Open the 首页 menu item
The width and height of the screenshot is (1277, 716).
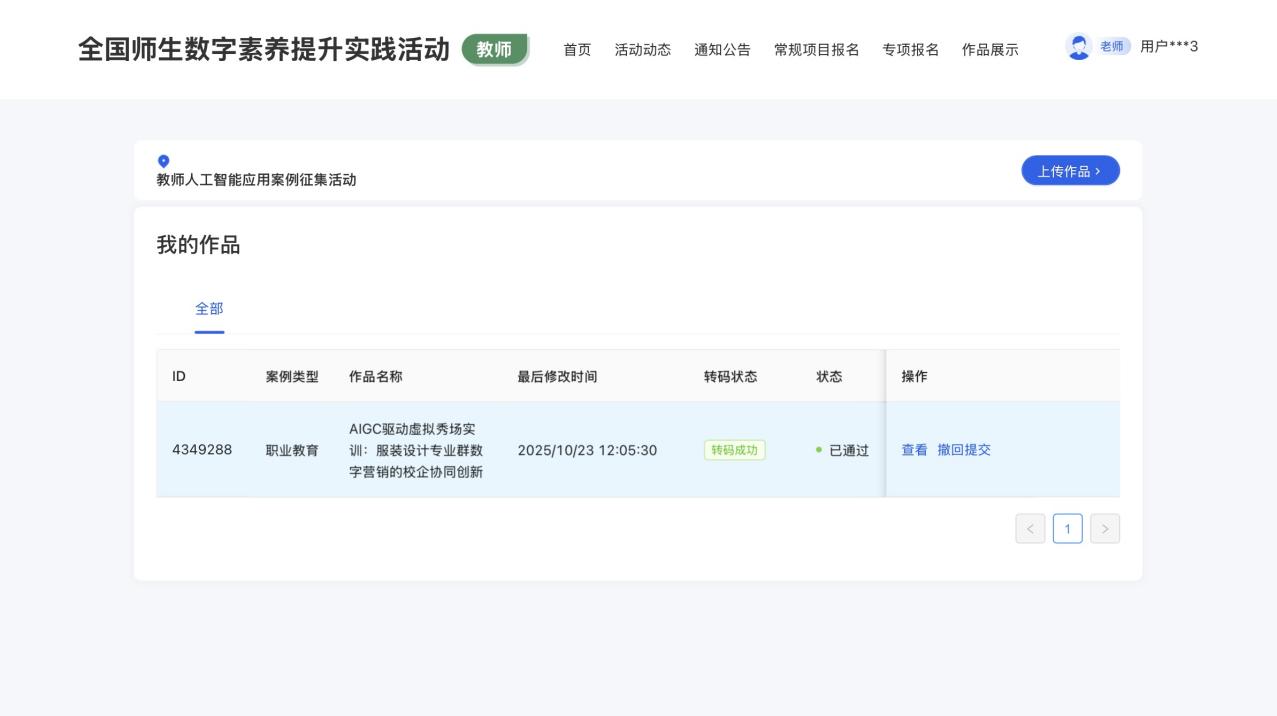click(577, 50)
